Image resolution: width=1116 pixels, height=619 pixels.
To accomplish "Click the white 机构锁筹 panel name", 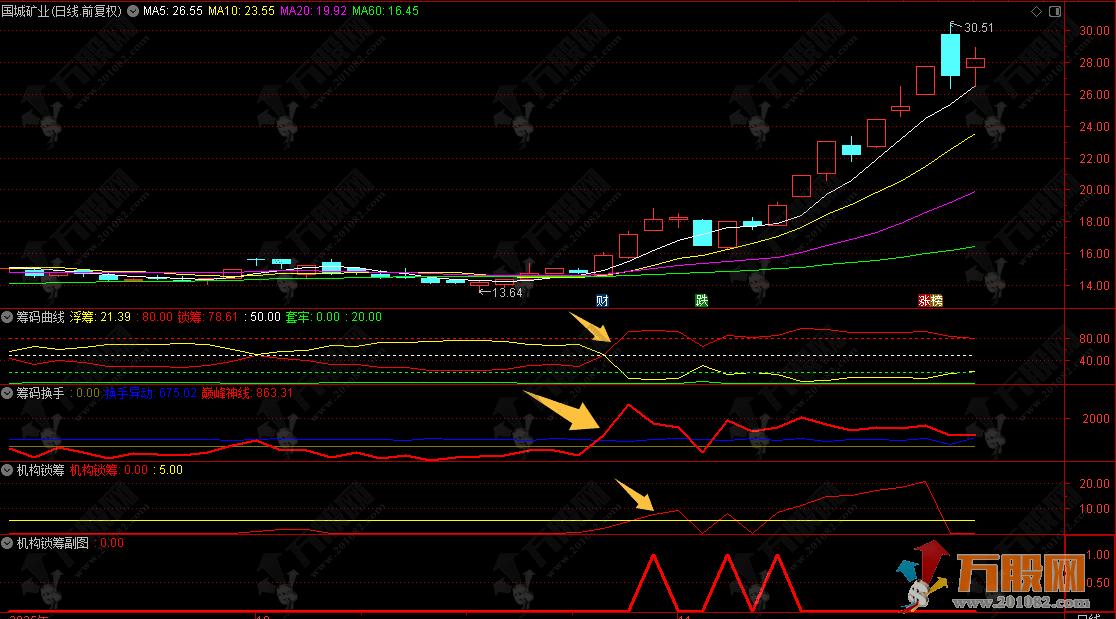I will click(41, 470).
